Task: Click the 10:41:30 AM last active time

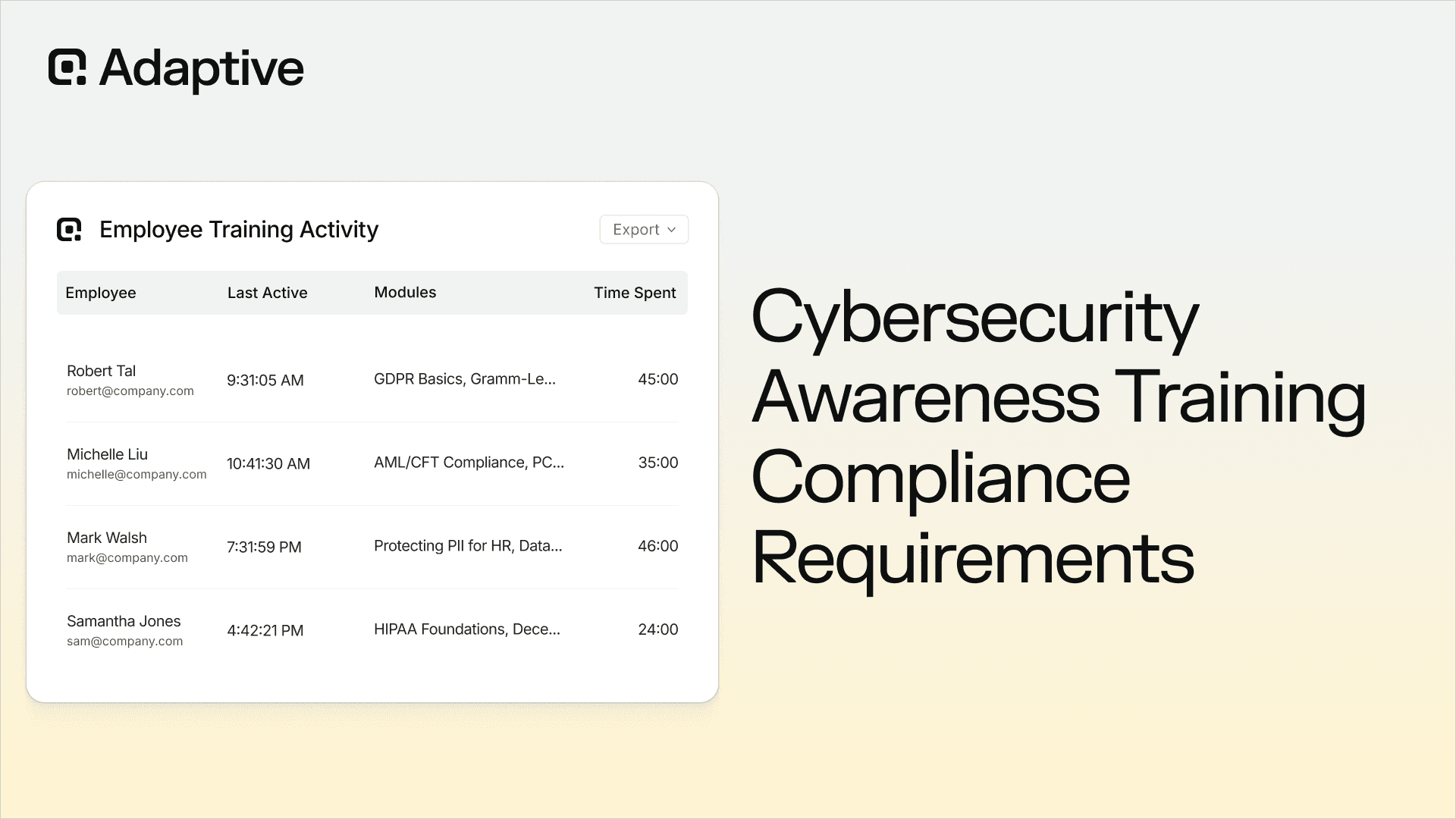Action: pyautogui.click(x=268, y=464)
